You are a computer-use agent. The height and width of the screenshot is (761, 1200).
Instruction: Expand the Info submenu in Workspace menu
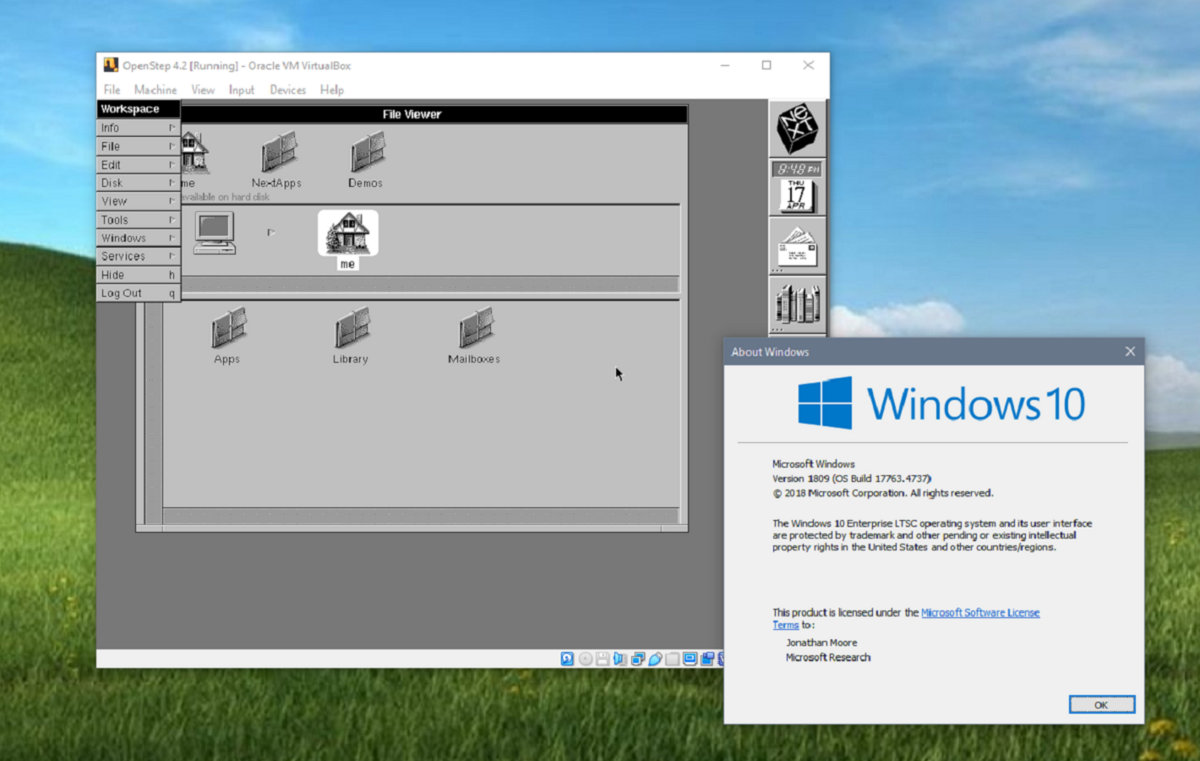pos(138,128)
